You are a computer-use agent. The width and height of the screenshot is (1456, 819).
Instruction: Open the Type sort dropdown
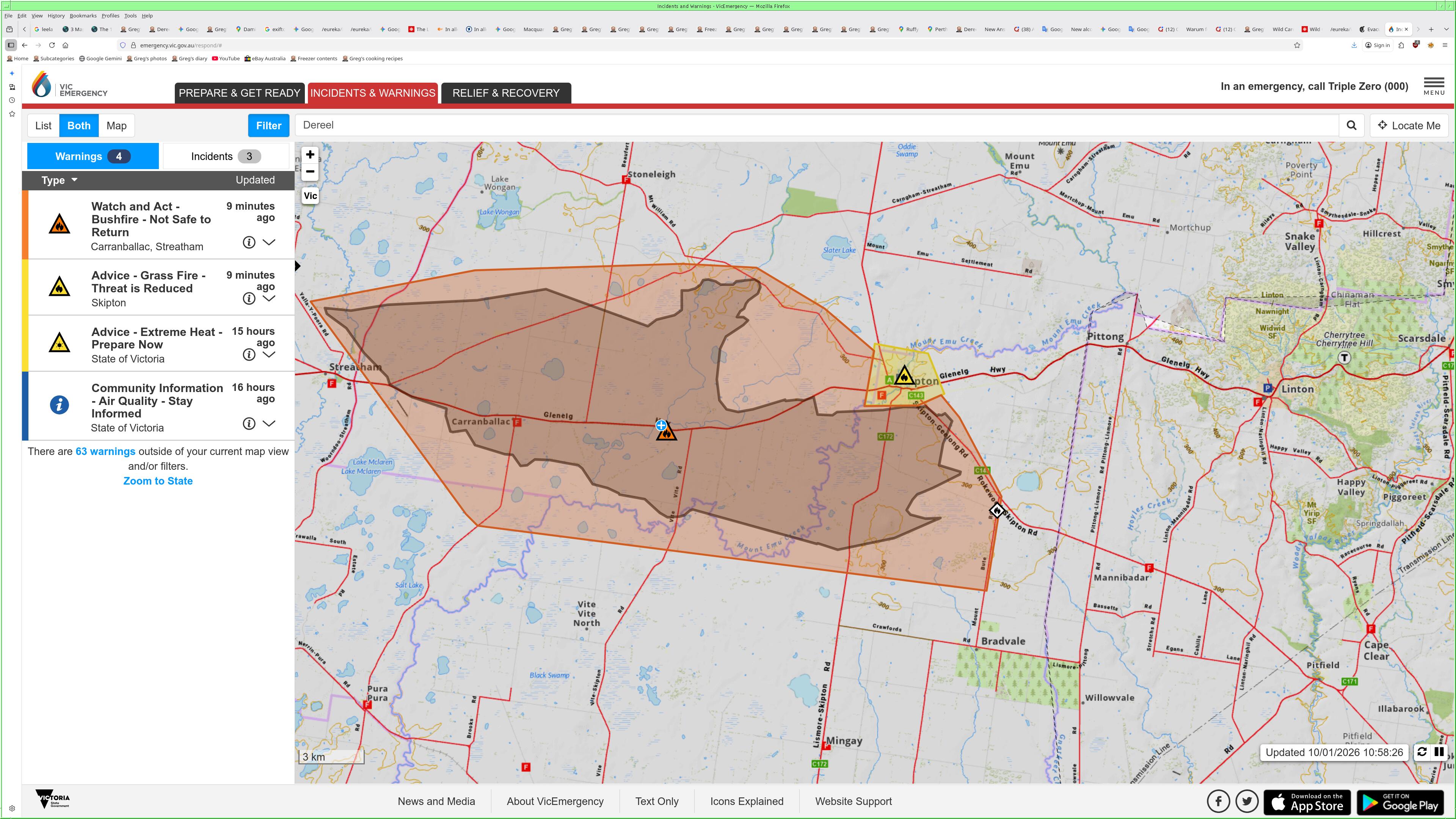click(x=59, y=180)
